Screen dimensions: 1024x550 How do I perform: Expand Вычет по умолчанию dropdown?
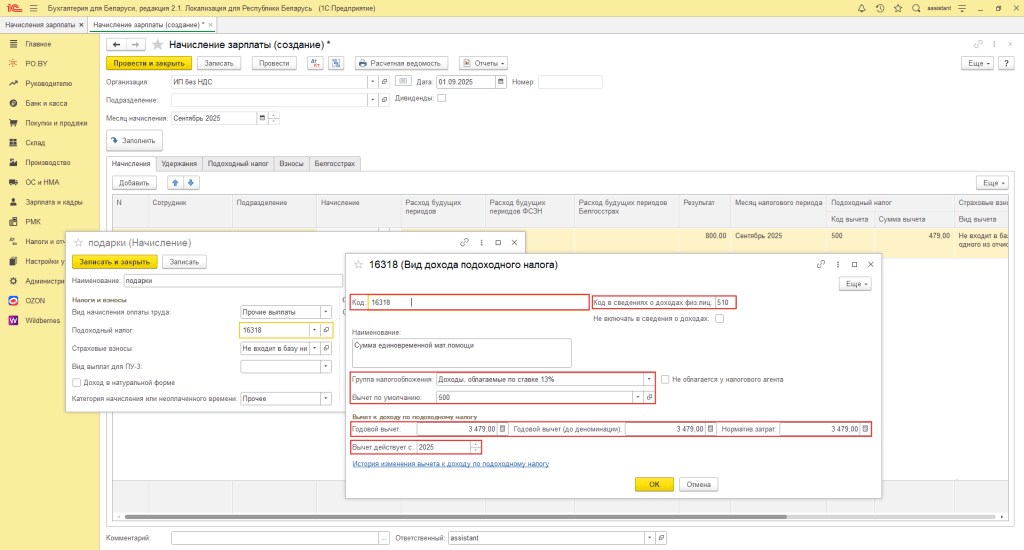point(637,397)
